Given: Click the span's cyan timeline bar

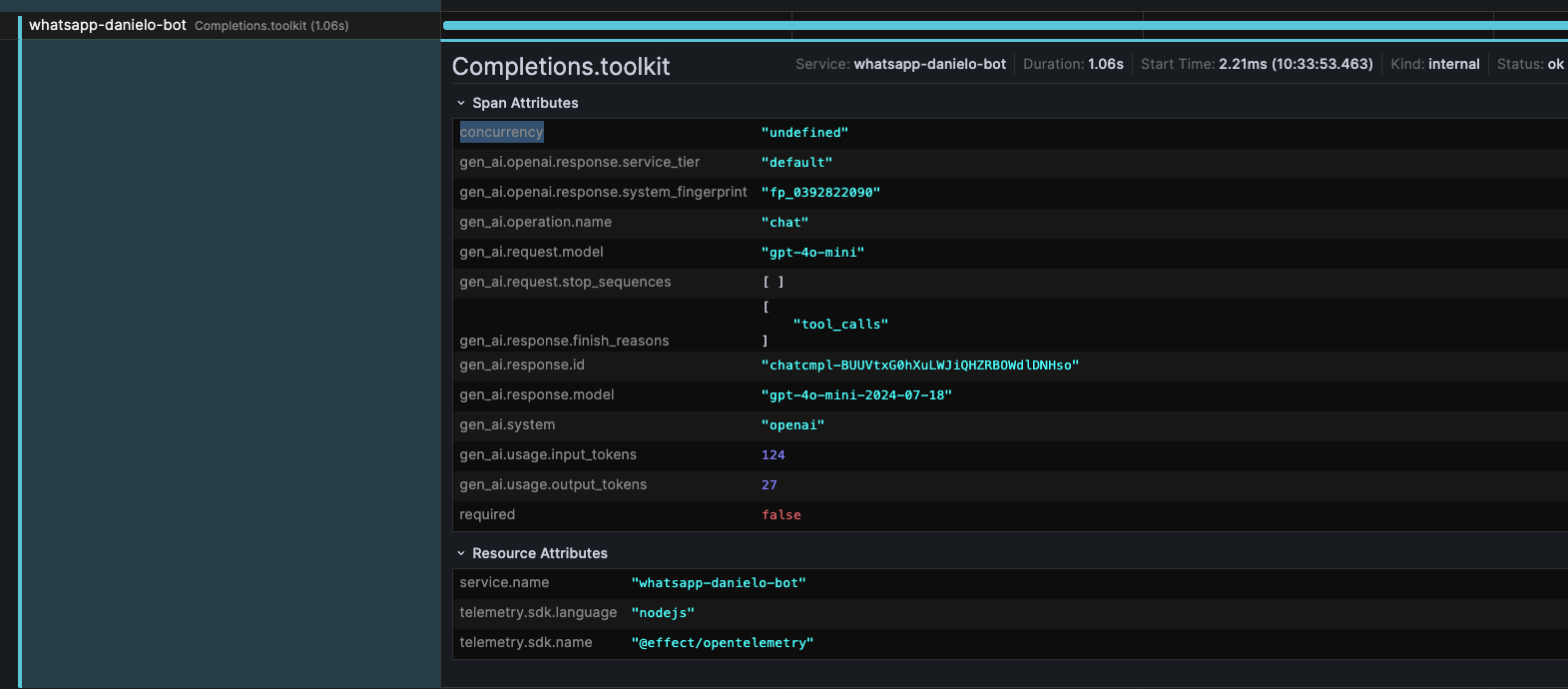Looking at the screenshot, I should pos(998,25).
